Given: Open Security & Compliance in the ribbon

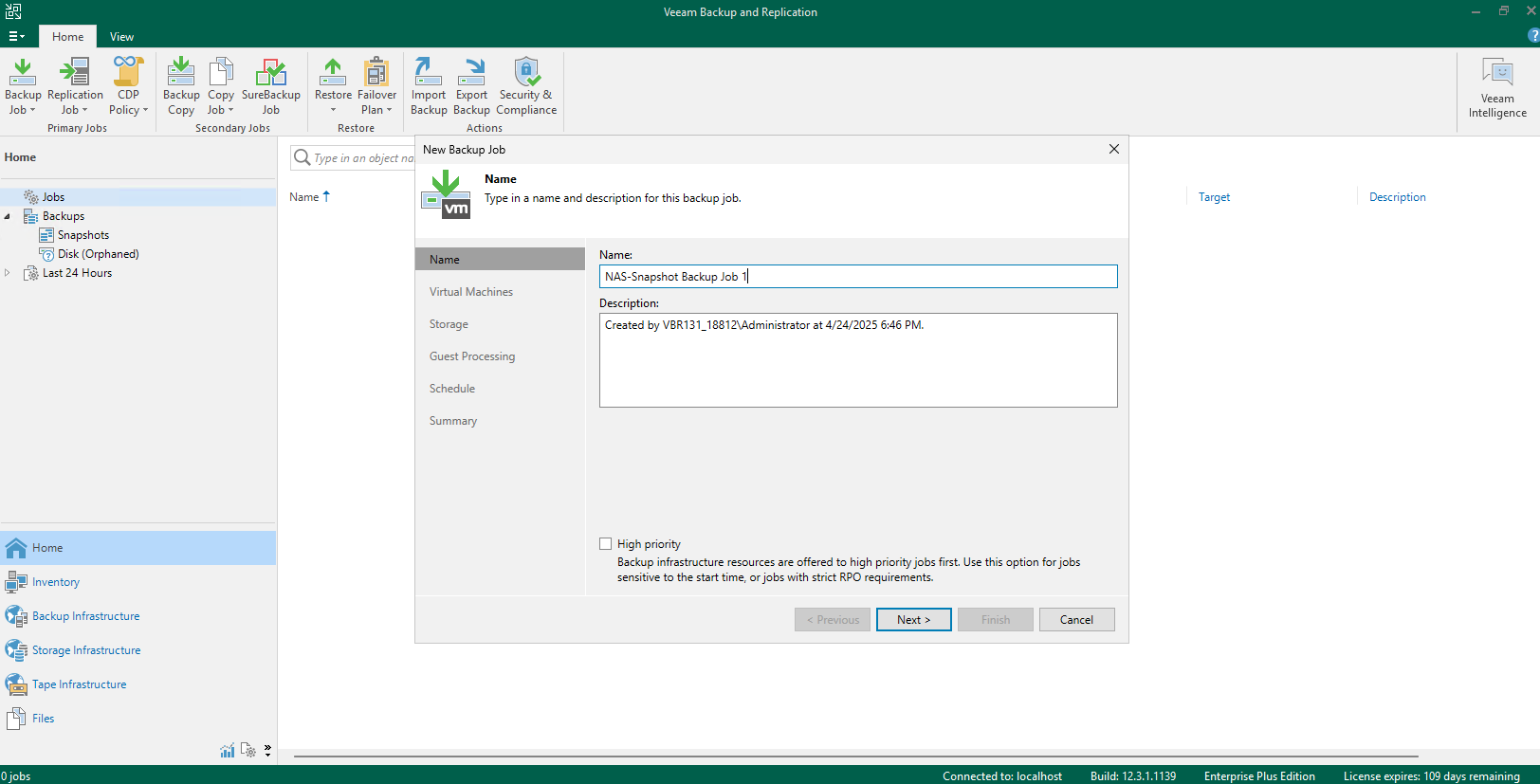Looking at the screenshot, I should point(526,85).
